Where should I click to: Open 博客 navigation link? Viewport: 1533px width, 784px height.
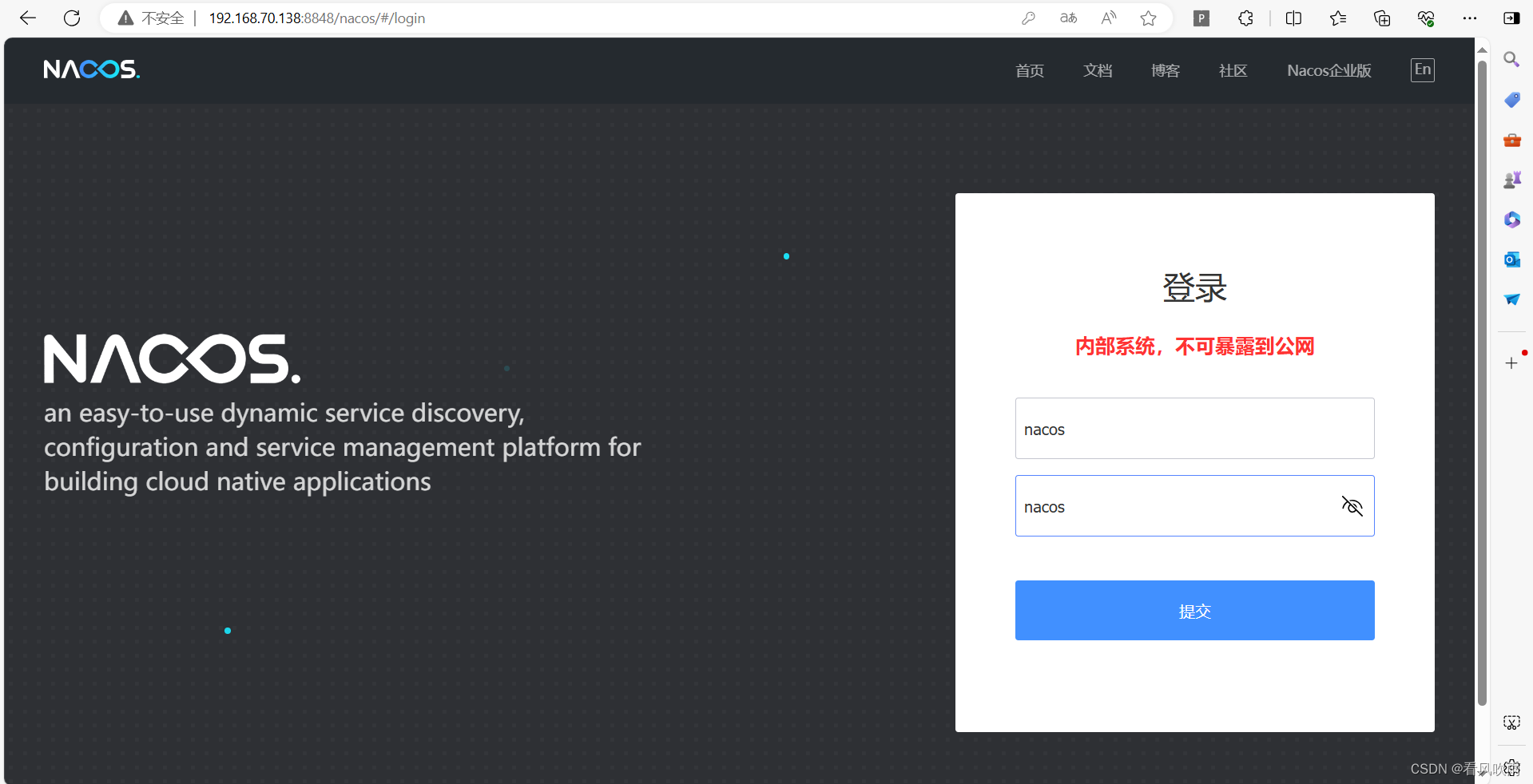click(x=1166, y=71)
